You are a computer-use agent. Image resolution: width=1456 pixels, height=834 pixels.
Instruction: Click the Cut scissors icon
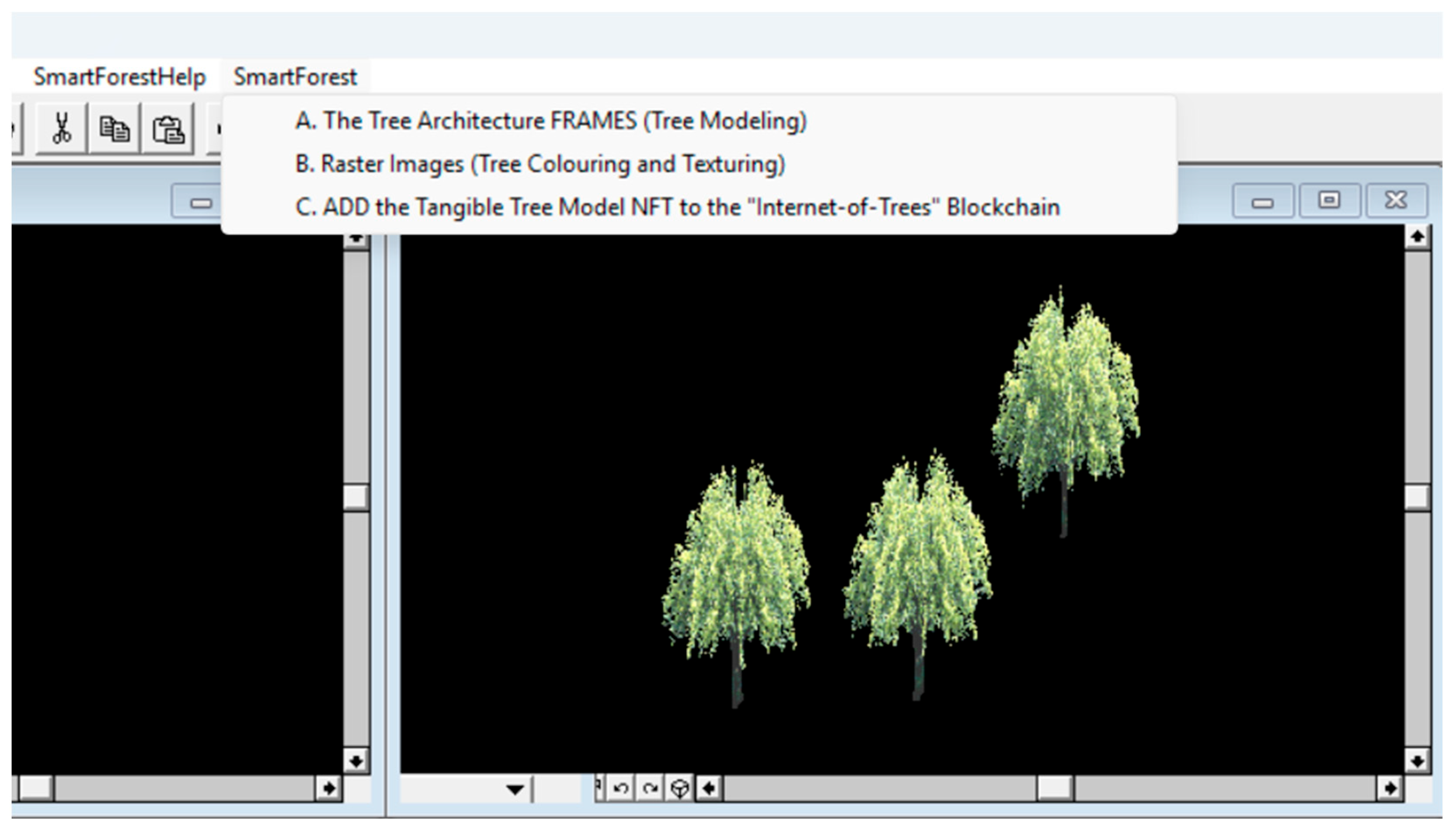coord(61,128)
